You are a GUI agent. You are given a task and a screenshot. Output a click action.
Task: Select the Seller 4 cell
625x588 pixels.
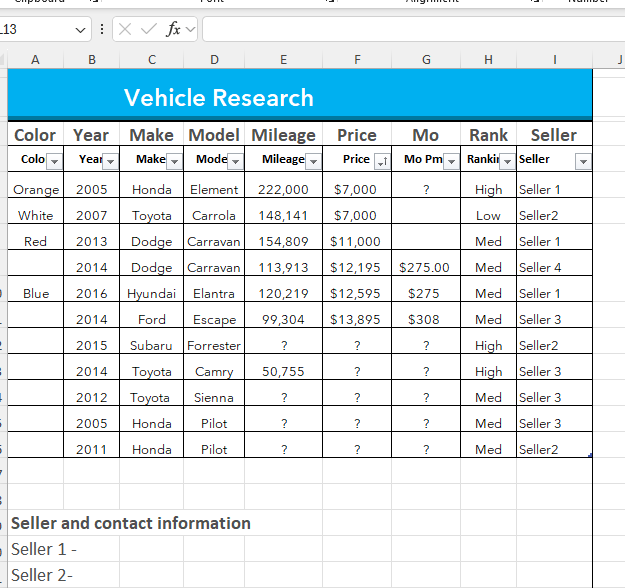[x=554, y=263]
